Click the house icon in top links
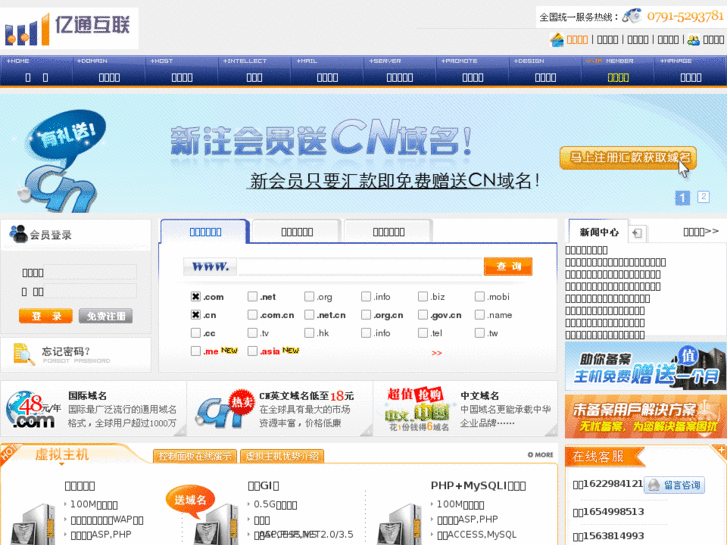Image resolution: width=727 pixels, height=545 pixels. pyautogui.click(x=557, y=40)
